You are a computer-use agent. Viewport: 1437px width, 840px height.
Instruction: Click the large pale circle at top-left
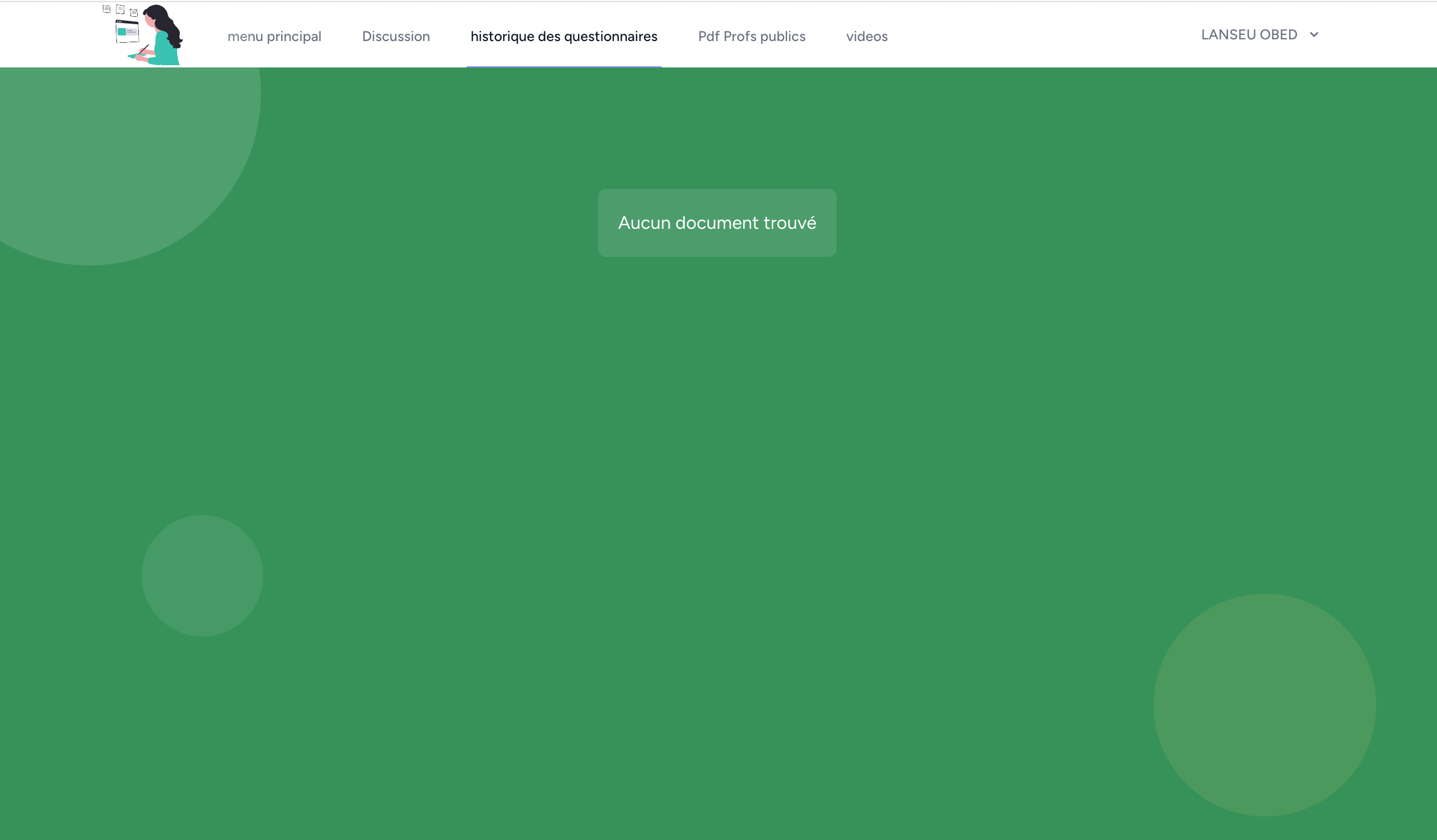point(114,160)
